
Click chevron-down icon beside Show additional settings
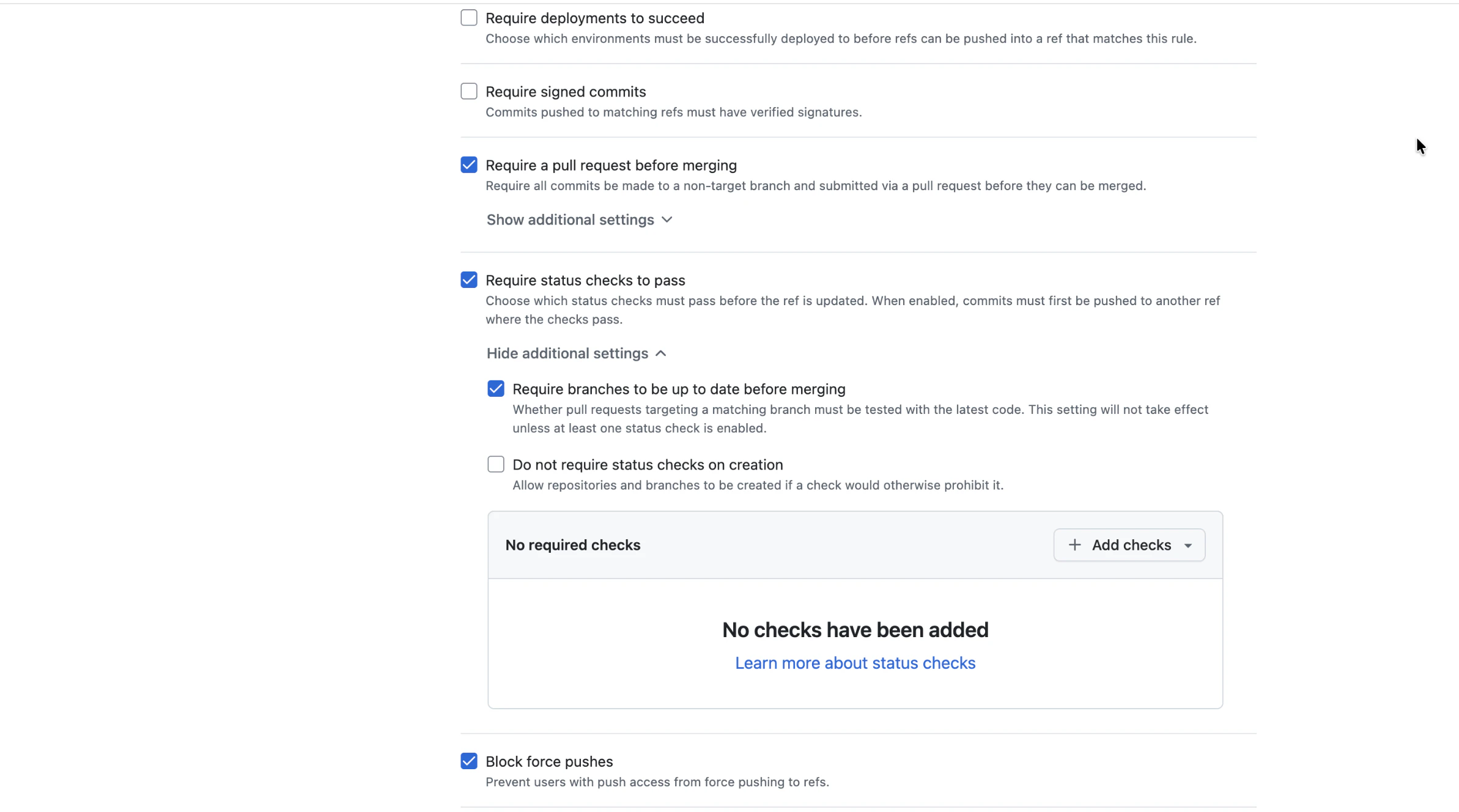[667, 220]
